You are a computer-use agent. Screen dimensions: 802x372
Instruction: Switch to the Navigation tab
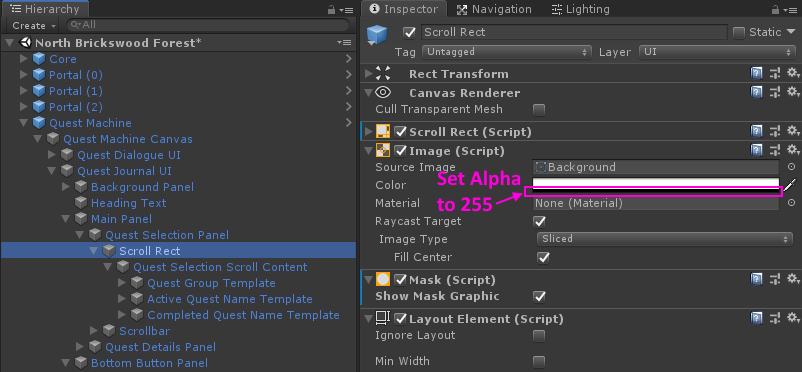494,9
